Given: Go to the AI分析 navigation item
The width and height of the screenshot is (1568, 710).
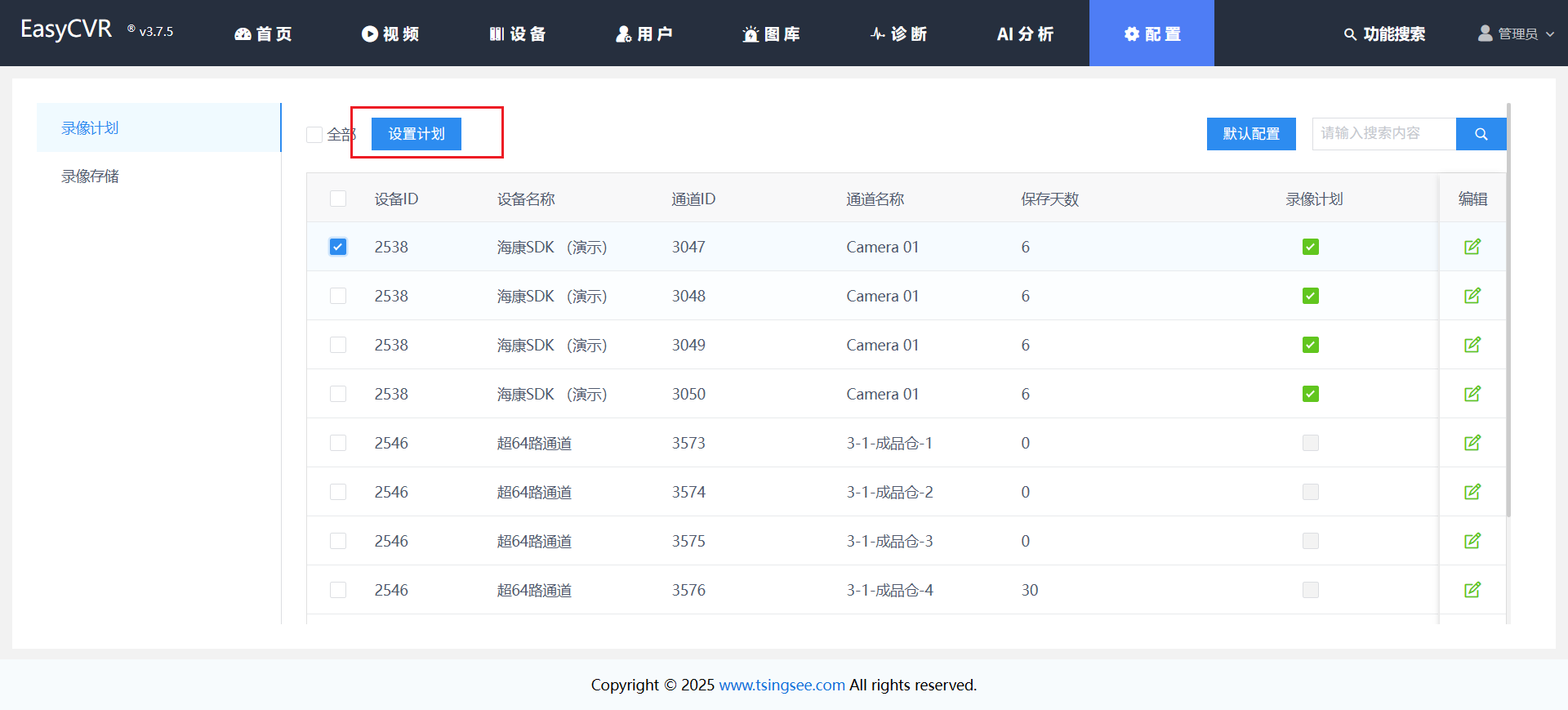Looking at the screenshot, I should click(x=1025, y=33).
